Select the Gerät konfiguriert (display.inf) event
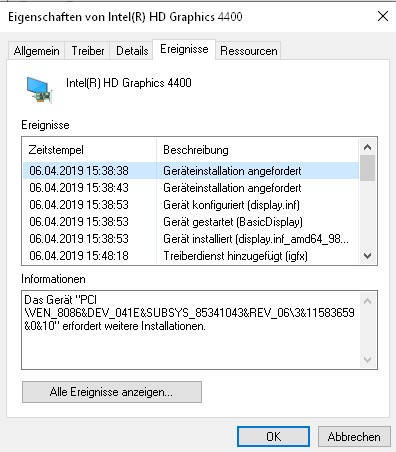 pos(191,205)
